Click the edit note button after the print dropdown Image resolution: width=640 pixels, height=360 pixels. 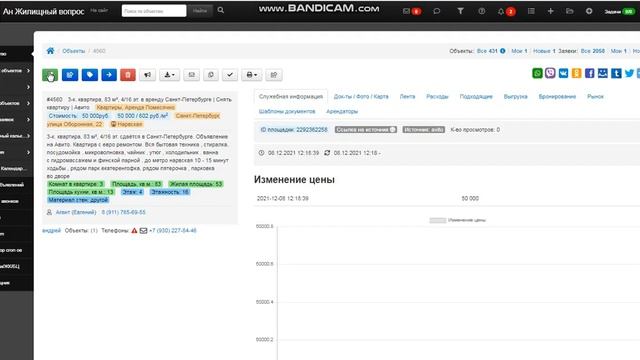tap(274, 75)
